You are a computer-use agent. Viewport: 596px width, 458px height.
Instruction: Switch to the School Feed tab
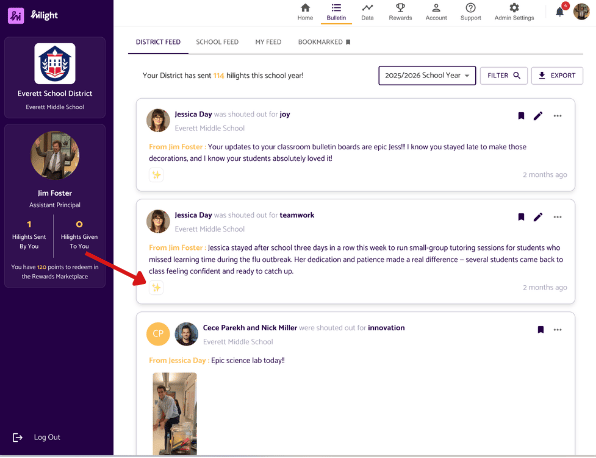tap(217, 42)
